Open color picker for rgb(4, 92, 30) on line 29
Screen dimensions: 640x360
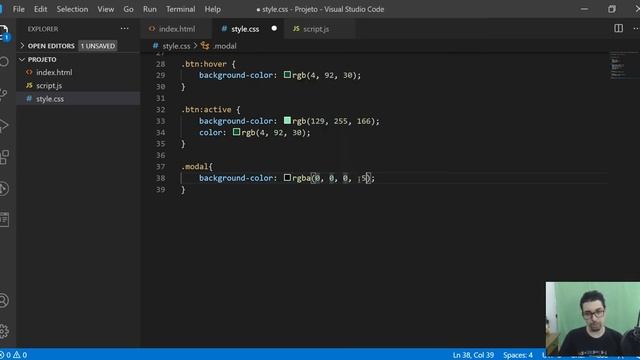[x=287, y=75]
